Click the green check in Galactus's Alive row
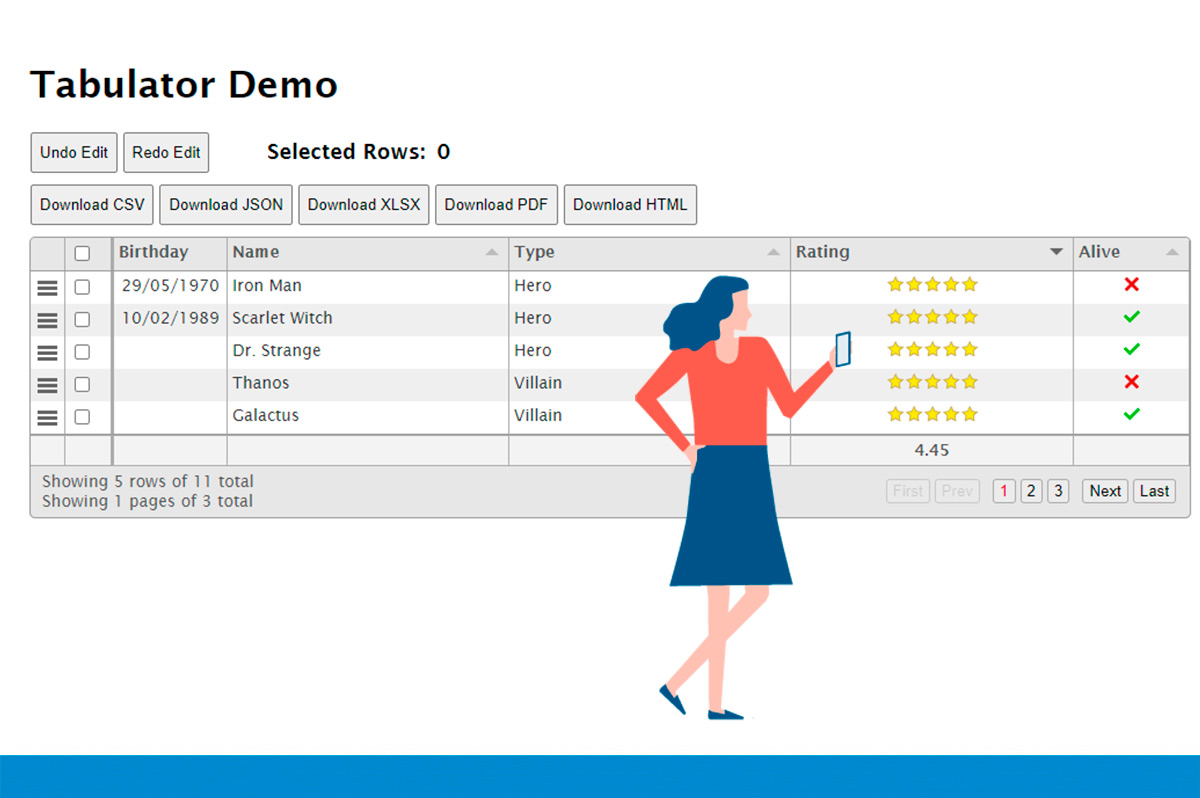Image resolution: width=1200 pixels, height=798 pixels. 1130,415
